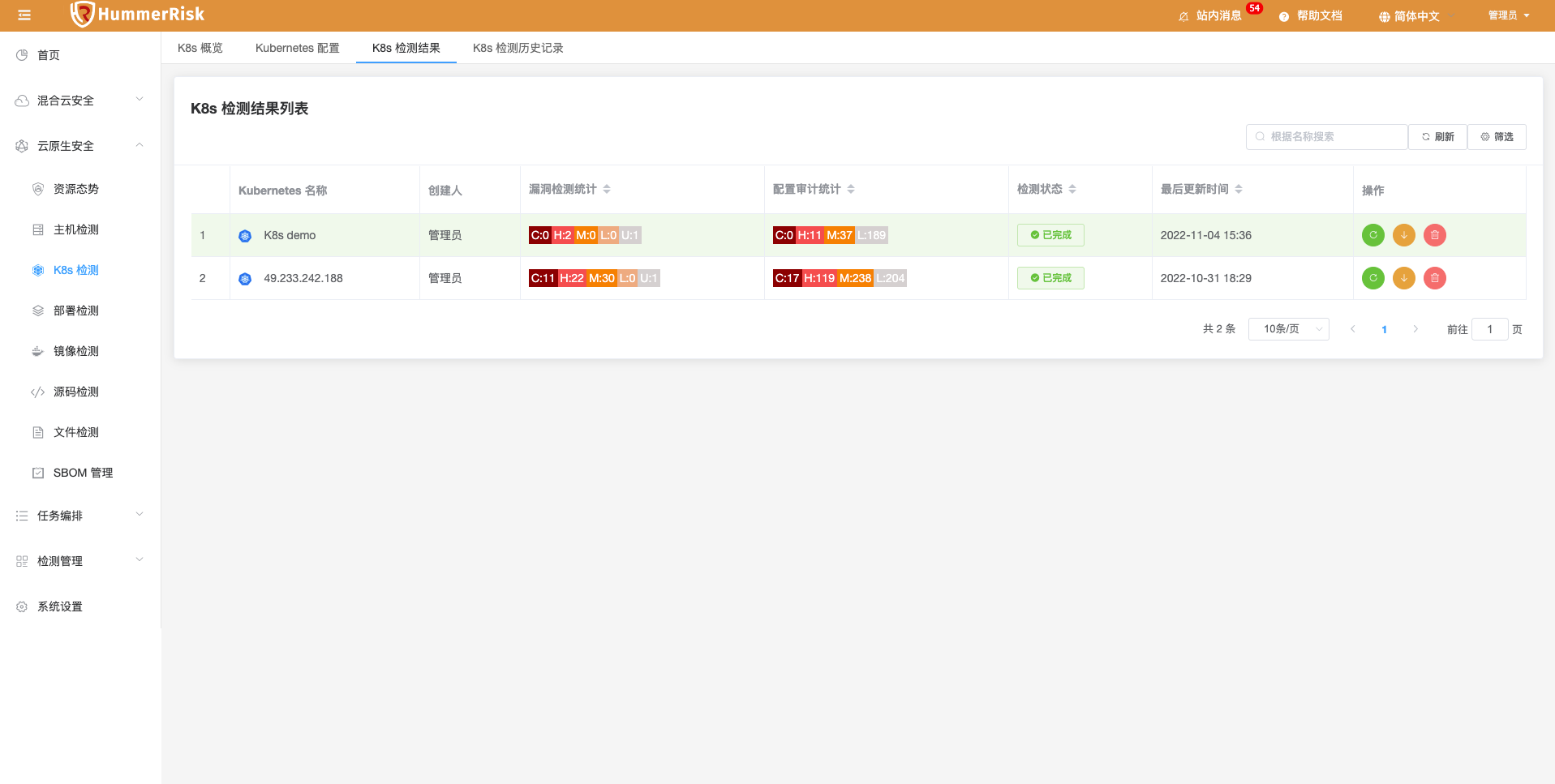This screenshot has height=784, width=1555.
Task: Delete the K8s demo result with trash icon
Action: tap(1434, 235)
